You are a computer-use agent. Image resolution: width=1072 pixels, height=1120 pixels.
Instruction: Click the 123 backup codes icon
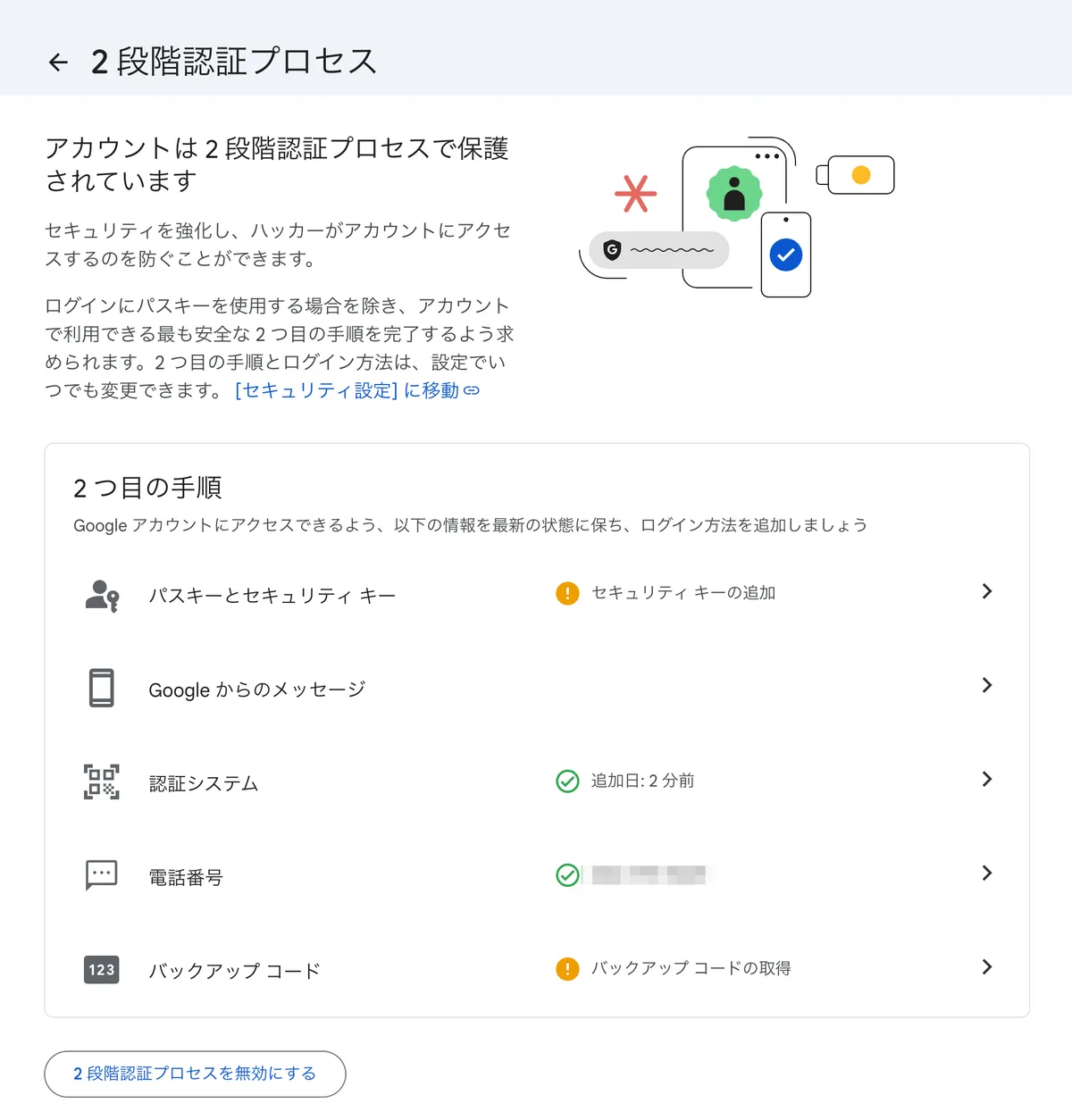coord(102,969)
